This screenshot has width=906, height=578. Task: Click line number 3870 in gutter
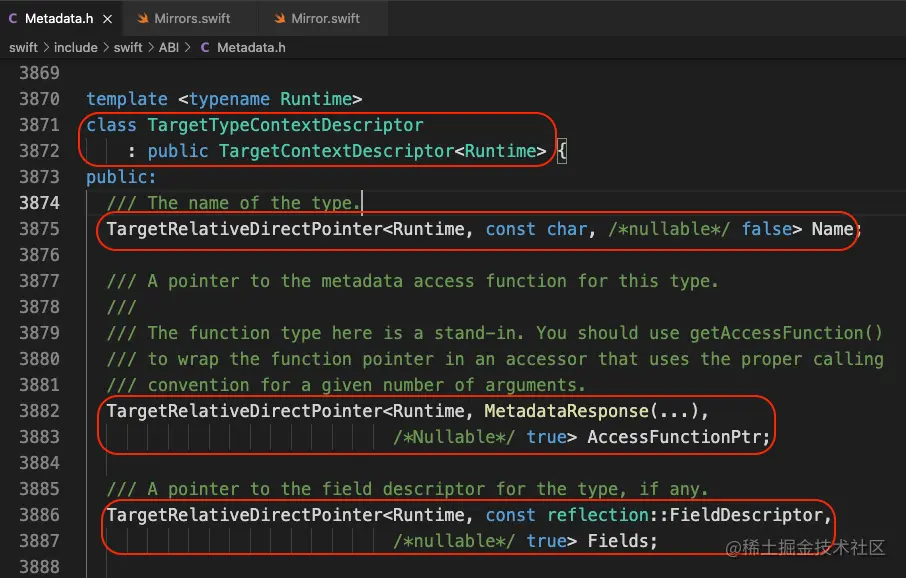39,99
